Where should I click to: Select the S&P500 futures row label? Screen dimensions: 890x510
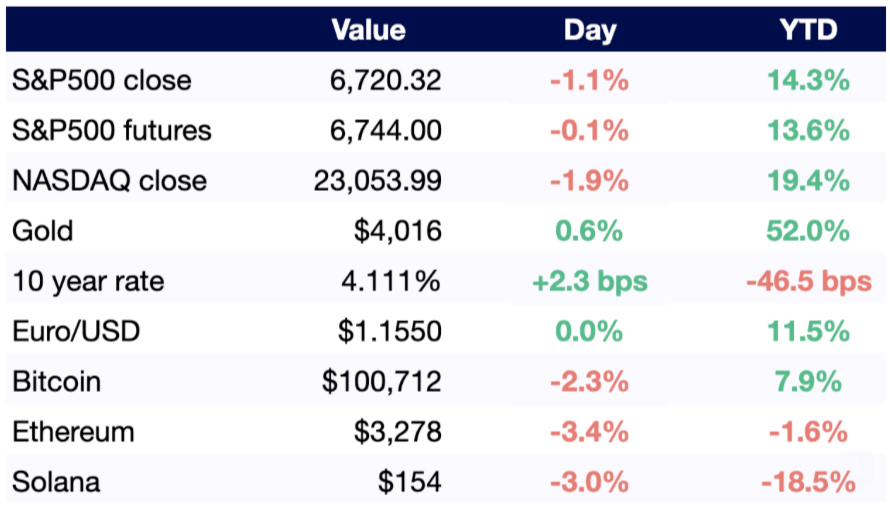[x=111, y=131]
